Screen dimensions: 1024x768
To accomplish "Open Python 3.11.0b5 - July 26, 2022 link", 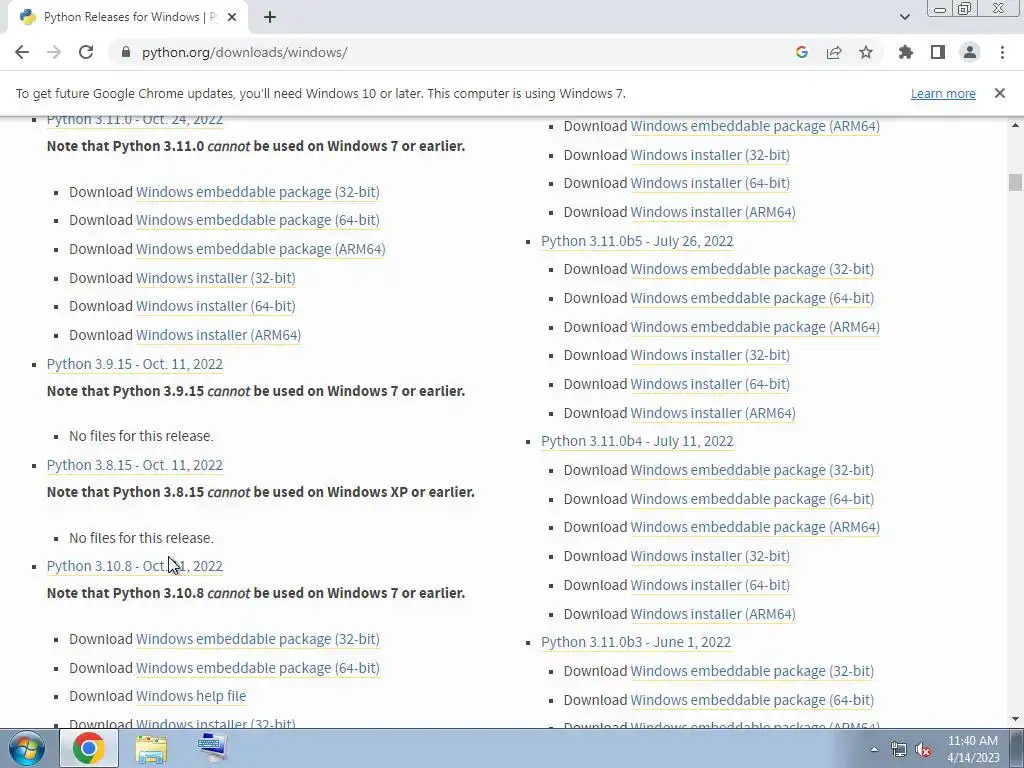I will coord(637,241).
